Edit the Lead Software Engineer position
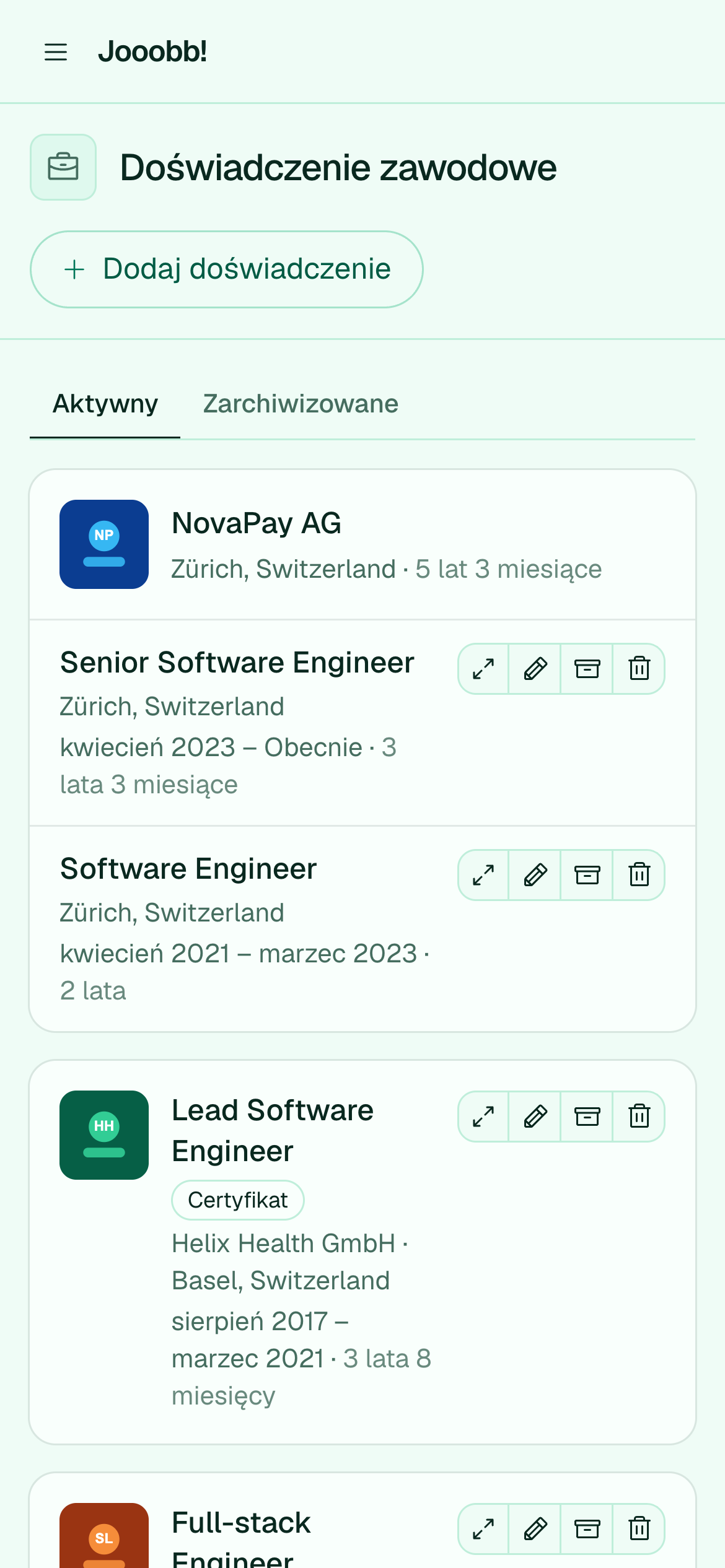This screenshot has height=1568, width=725. click(x=535, y=1117)
